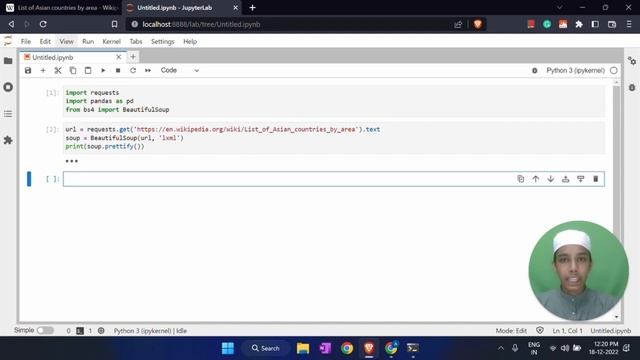Switch to Wikipedia Asian countries browser tab
Screen dimensions: 640x360
click(62, 8)
